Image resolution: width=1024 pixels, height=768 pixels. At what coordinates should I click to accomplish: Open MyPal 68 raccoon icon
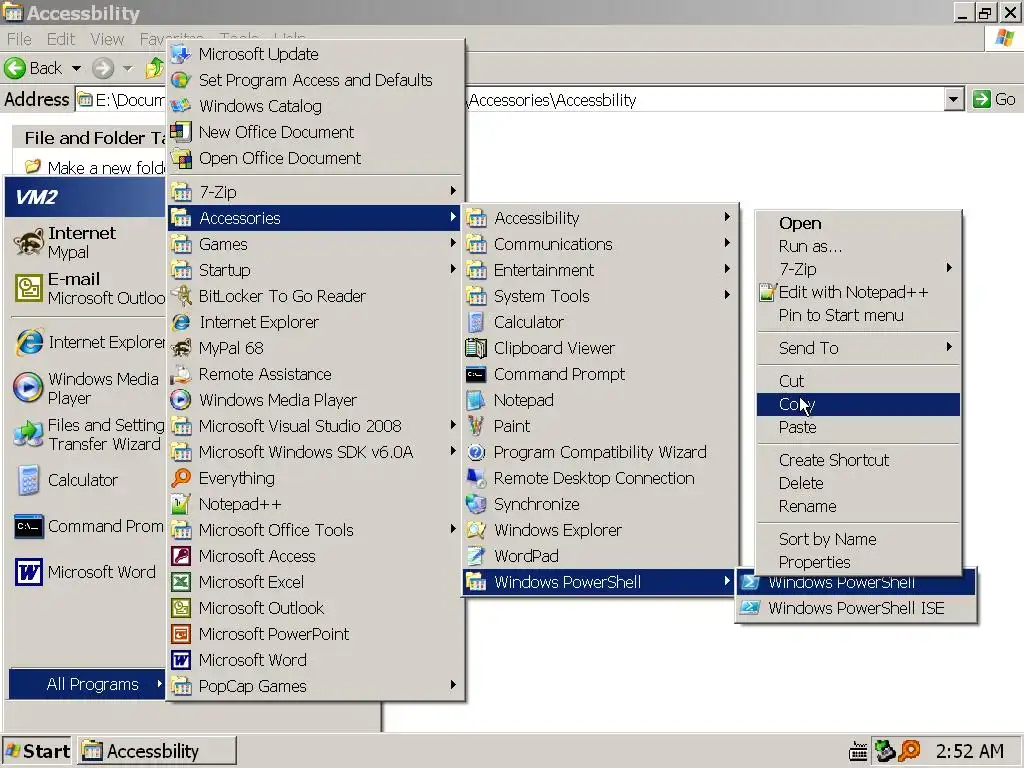click(x=180, y=348)
